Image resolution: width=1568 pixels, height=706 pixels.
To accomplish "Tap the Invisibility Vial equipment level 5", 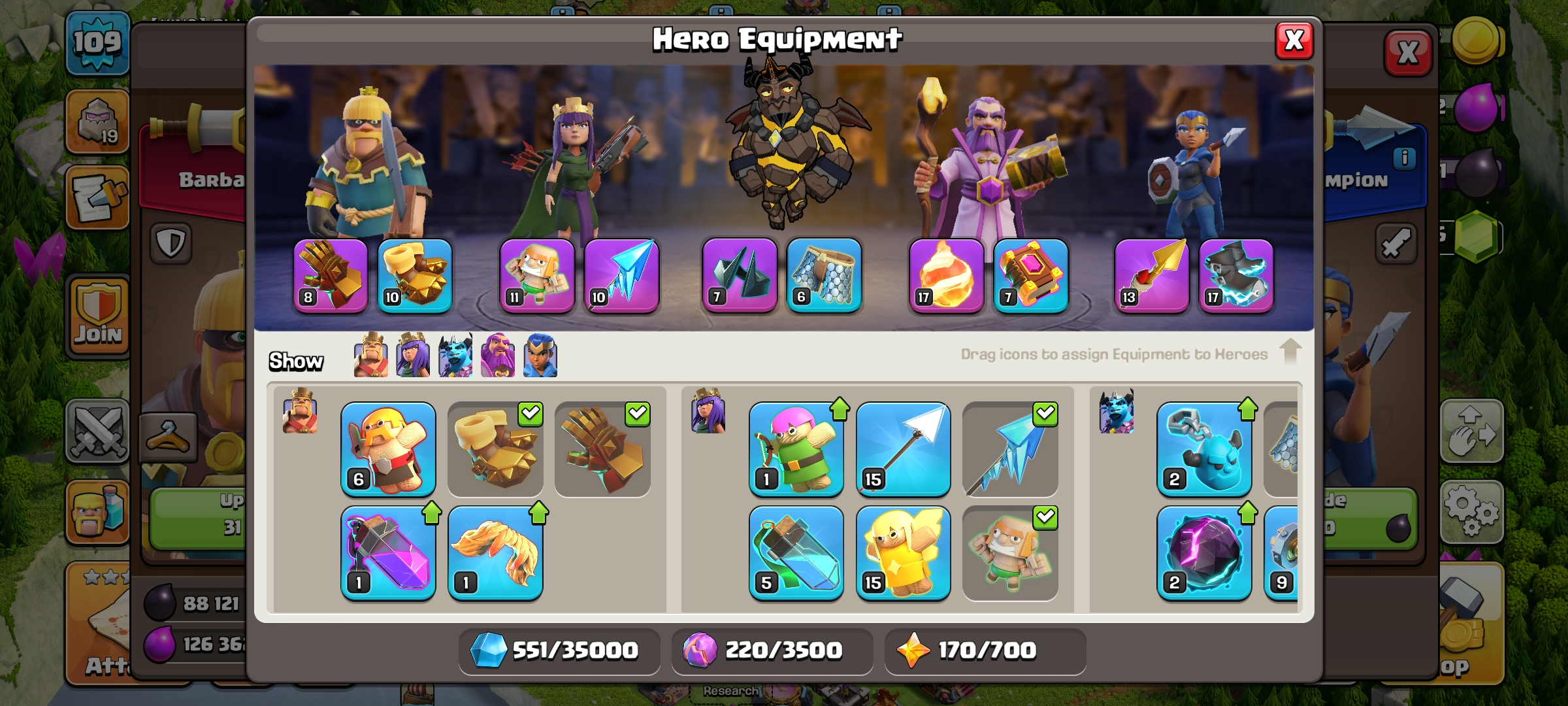I will point(796,553).
